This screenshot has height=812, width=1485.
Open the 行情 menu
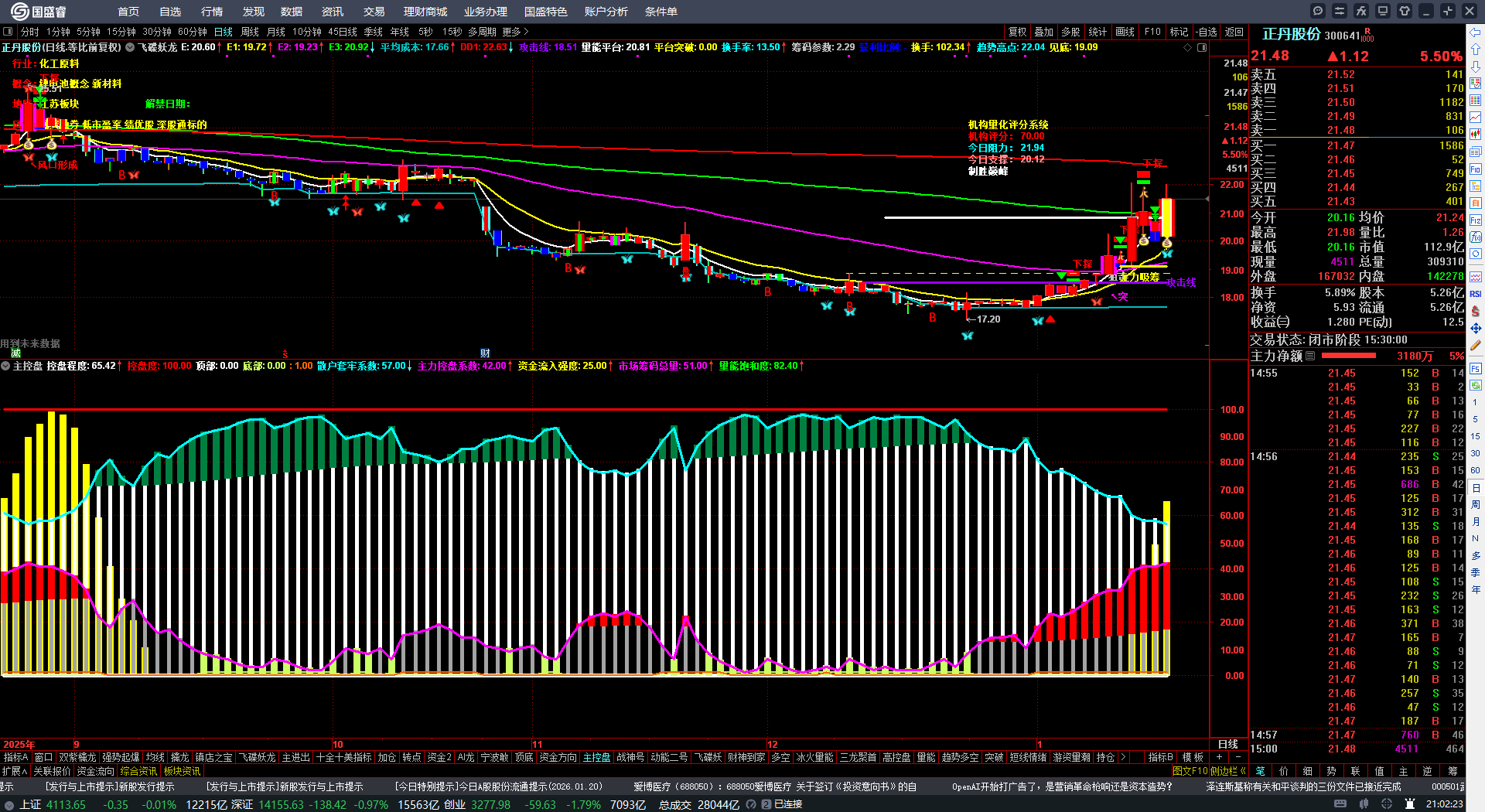(212, 12)
